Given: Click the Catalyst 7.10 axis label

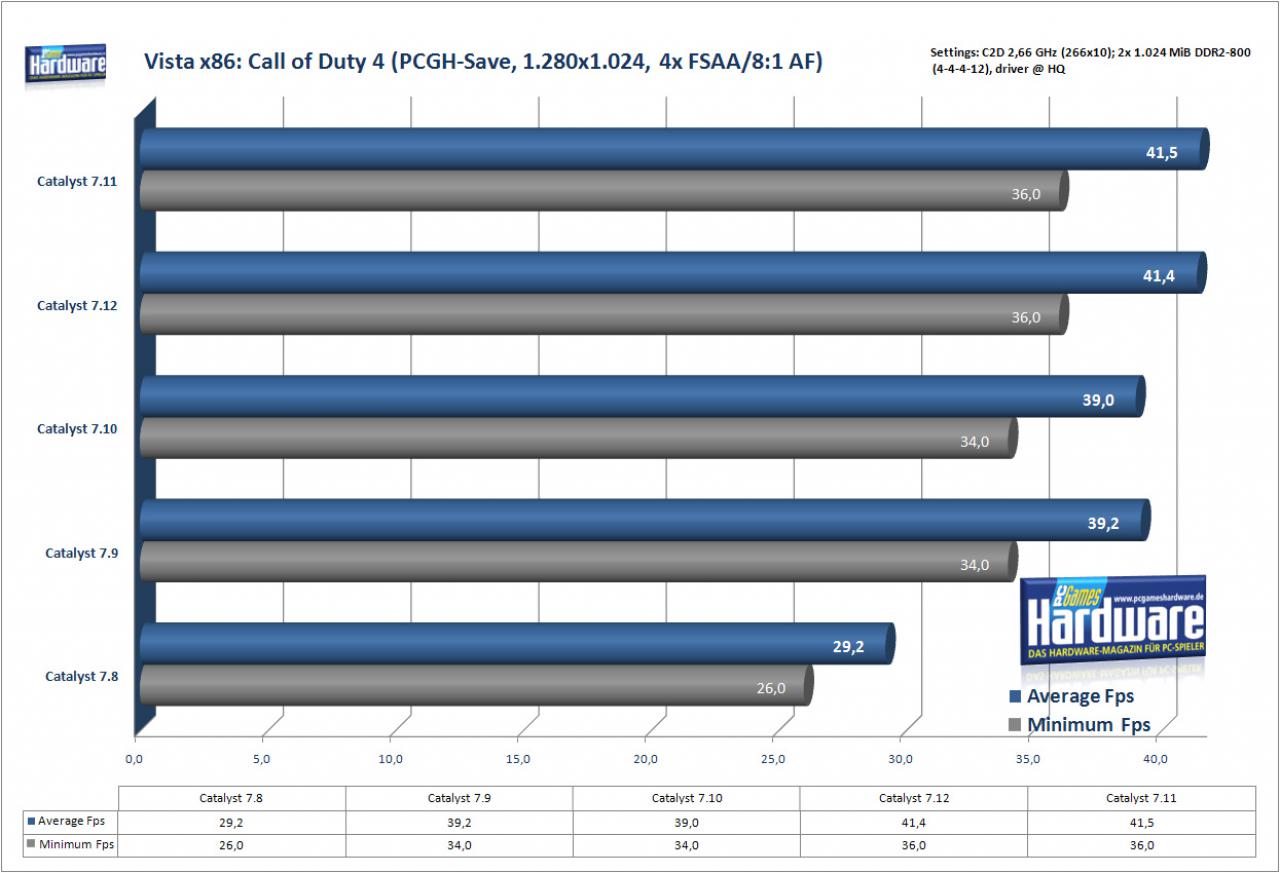Looking at the screenshot, I should click(78, 428).
